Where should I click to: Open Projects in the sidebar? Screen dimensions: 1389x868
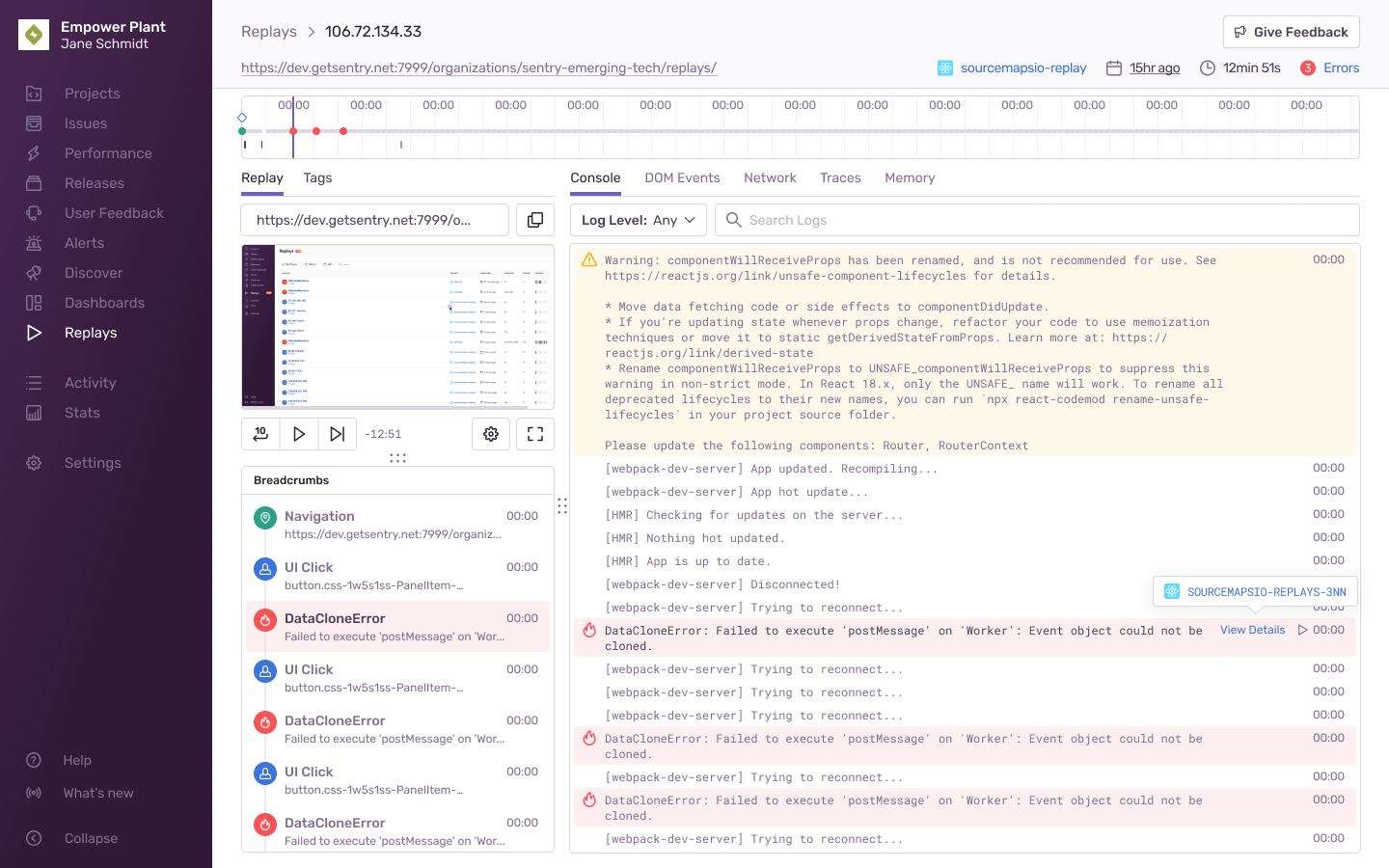tap(93, 94)
